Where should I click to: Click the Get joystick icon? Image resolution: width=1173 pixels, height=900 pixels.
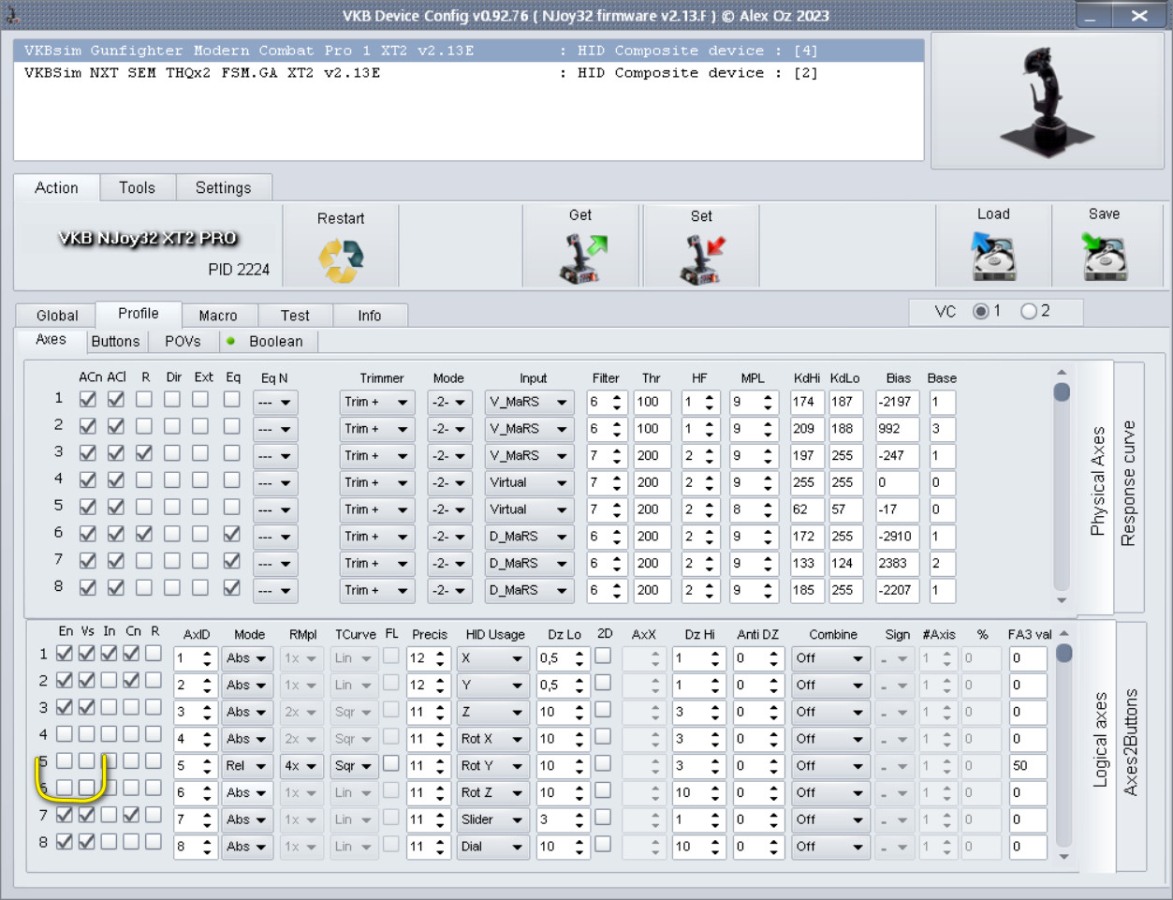[580, 258]
